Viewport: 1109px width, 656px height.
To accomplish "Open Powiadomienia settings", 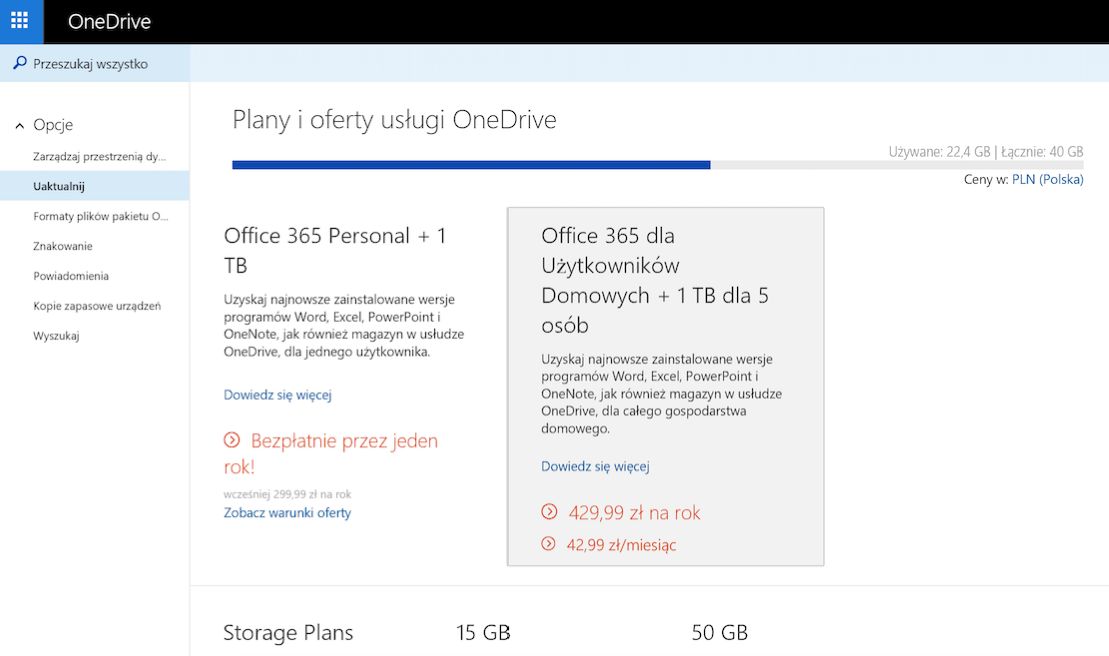I will (x=71, y=276).
